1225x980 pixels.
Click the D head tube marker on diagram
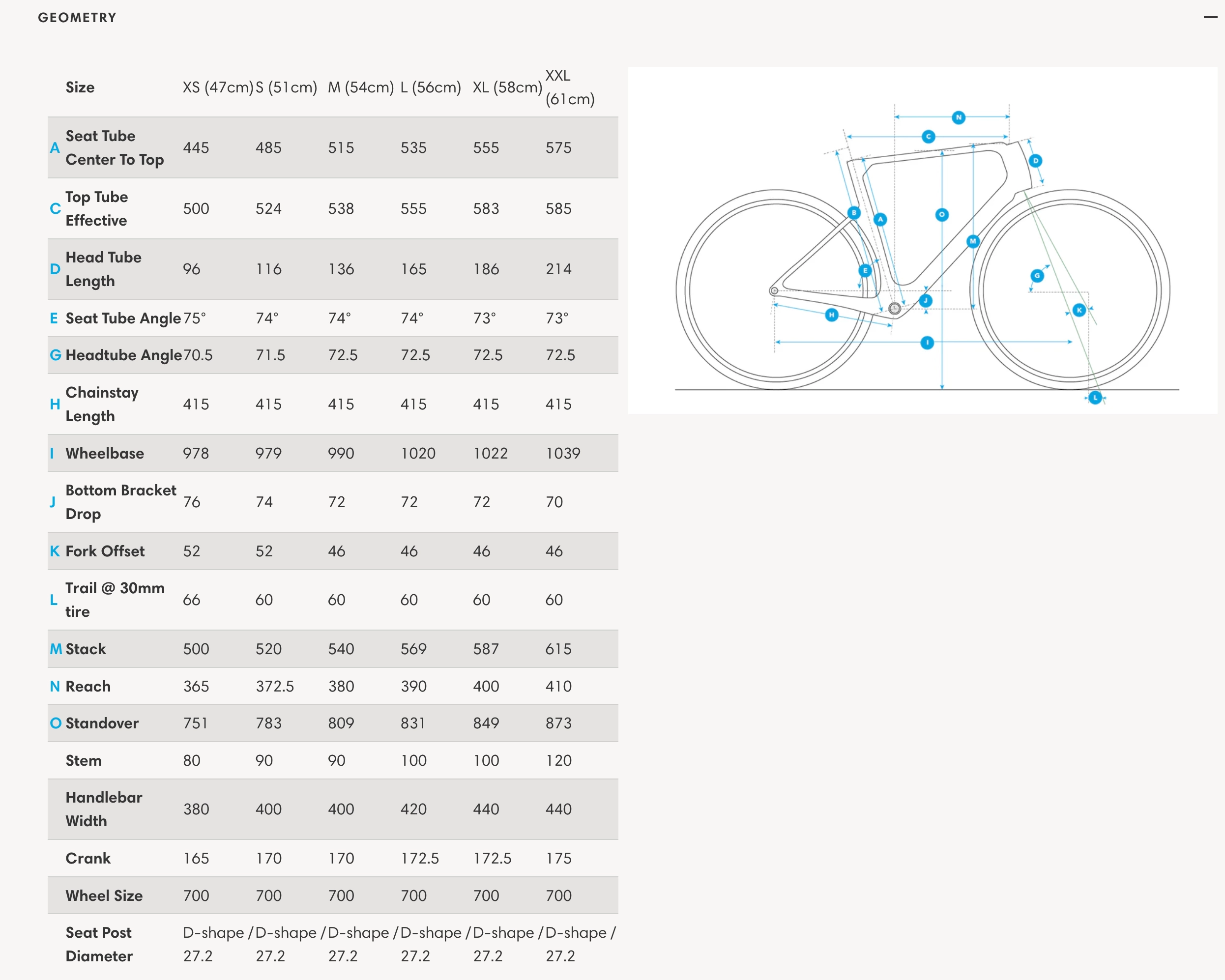pos(1035,161)
